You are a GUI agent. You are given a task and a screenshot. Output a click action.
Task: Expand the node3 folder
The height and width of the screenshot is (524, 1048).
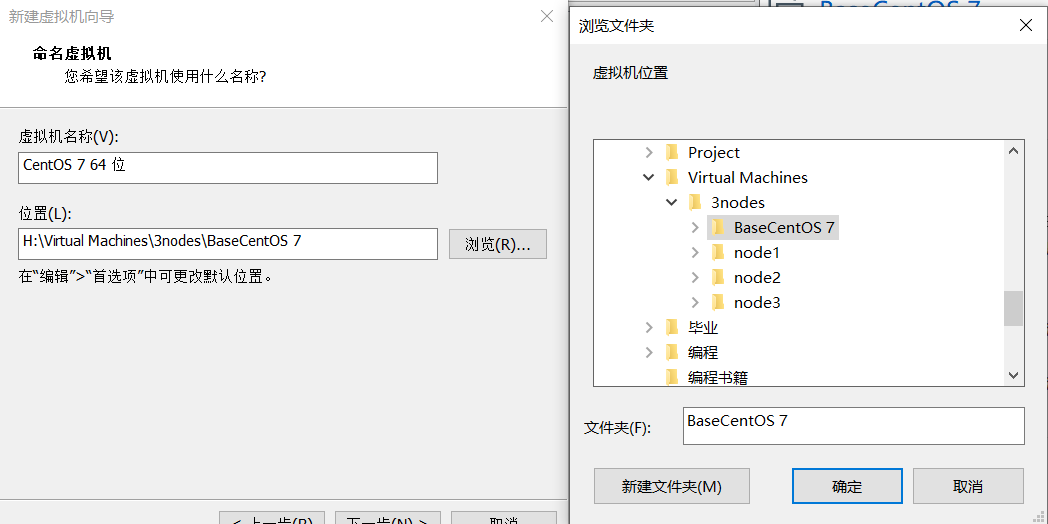click(695, 303)
